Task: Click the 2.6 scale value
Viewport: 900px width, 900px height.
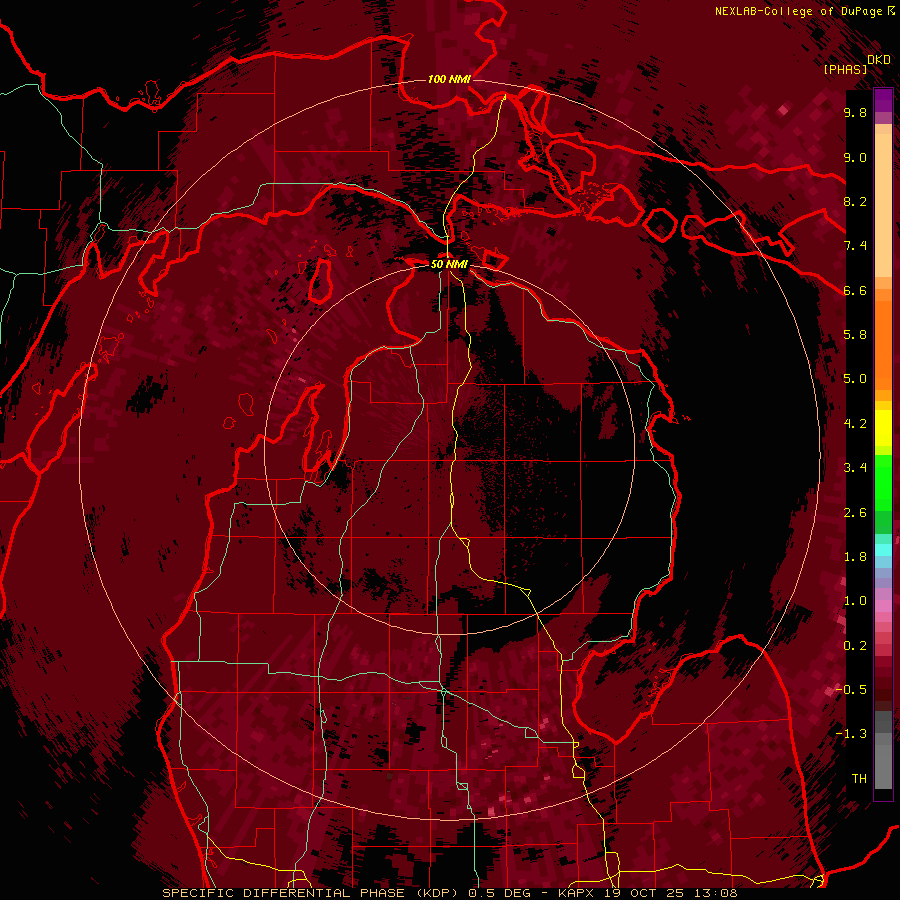Action: pyautogui.click(x=855, y=513)
